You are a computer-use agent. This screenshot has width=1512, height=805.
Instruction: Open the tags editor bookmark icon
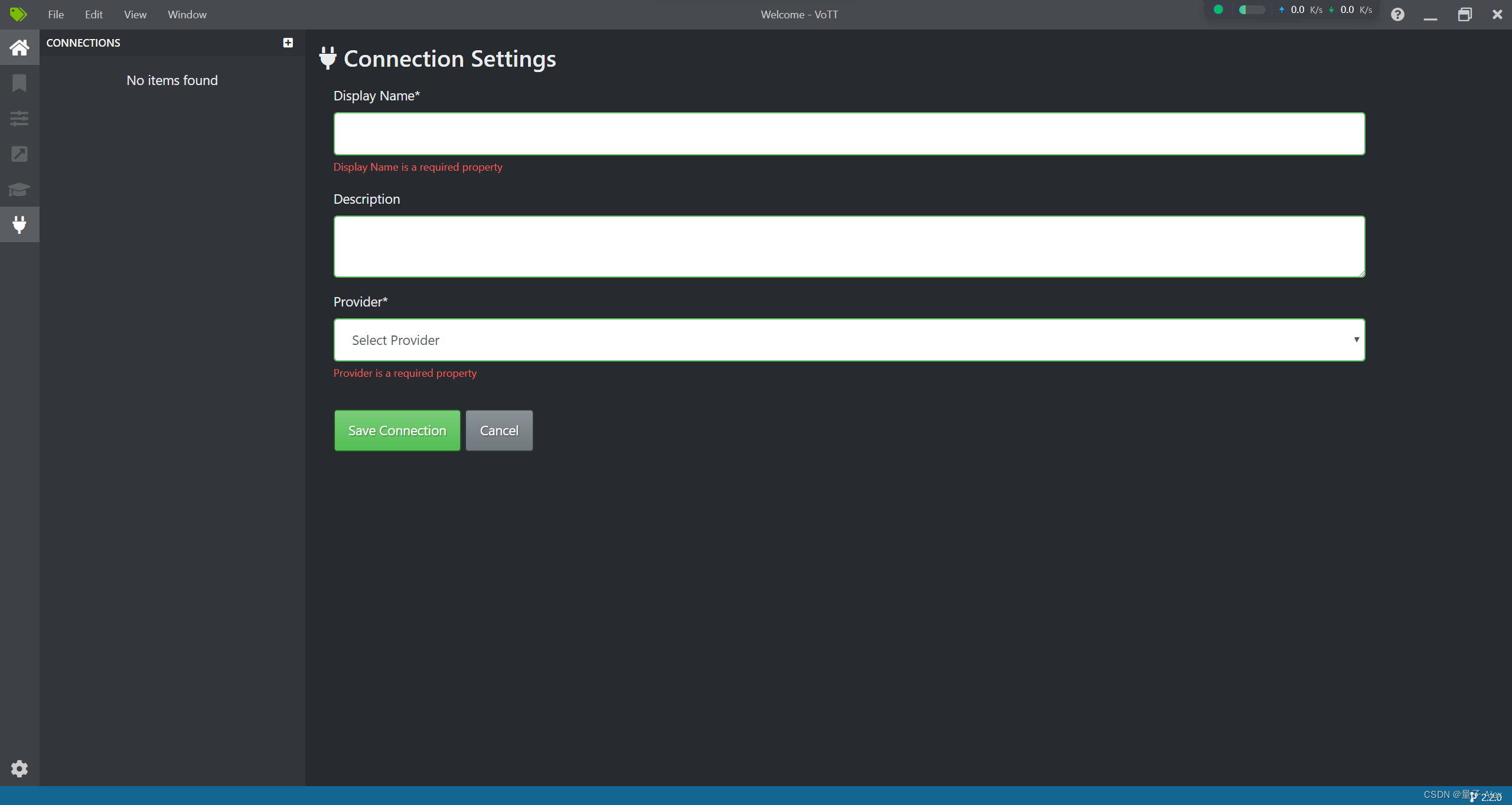point(19,83)
